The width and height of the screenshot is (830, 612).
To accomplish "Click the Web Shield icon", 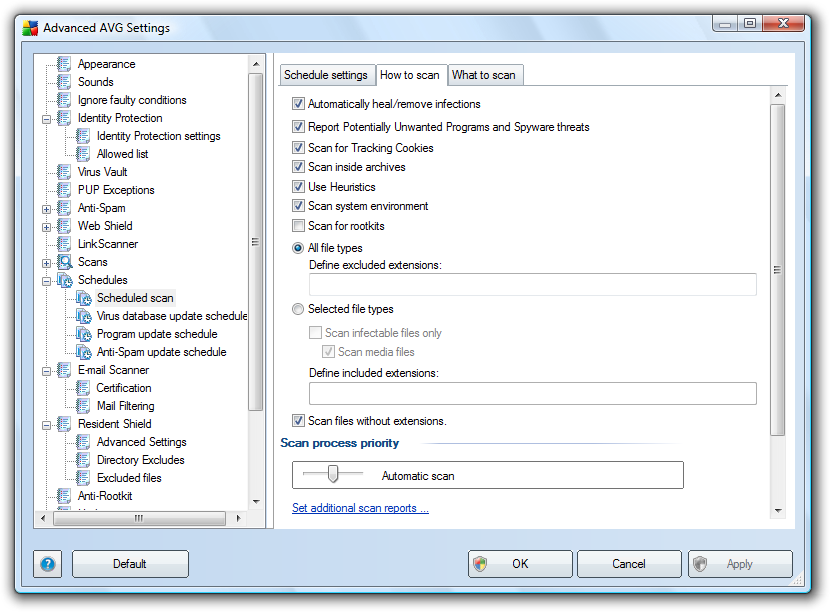I will point(64,226).
